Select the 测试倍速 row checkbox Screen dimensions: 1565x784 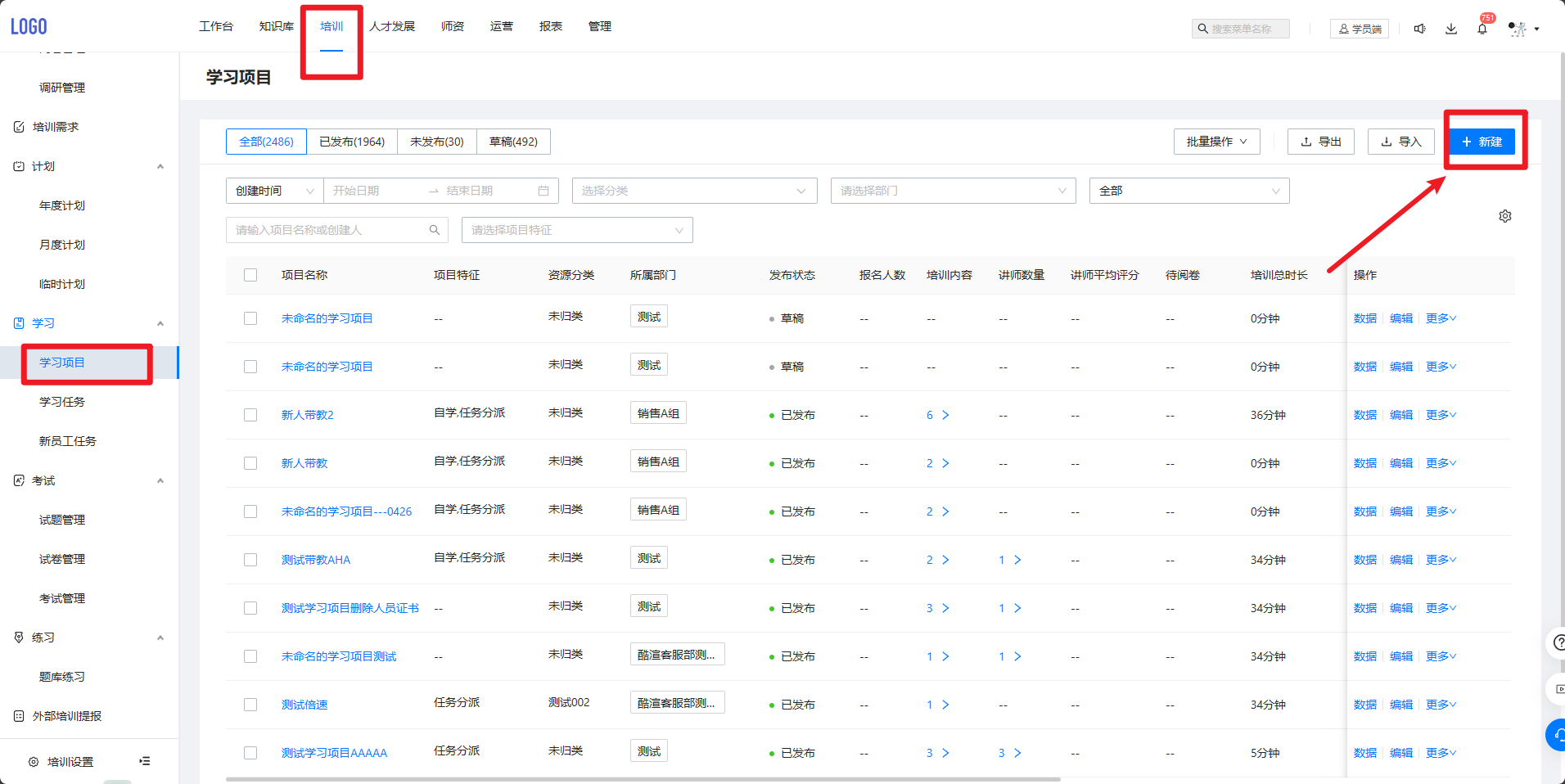[250, 705]
